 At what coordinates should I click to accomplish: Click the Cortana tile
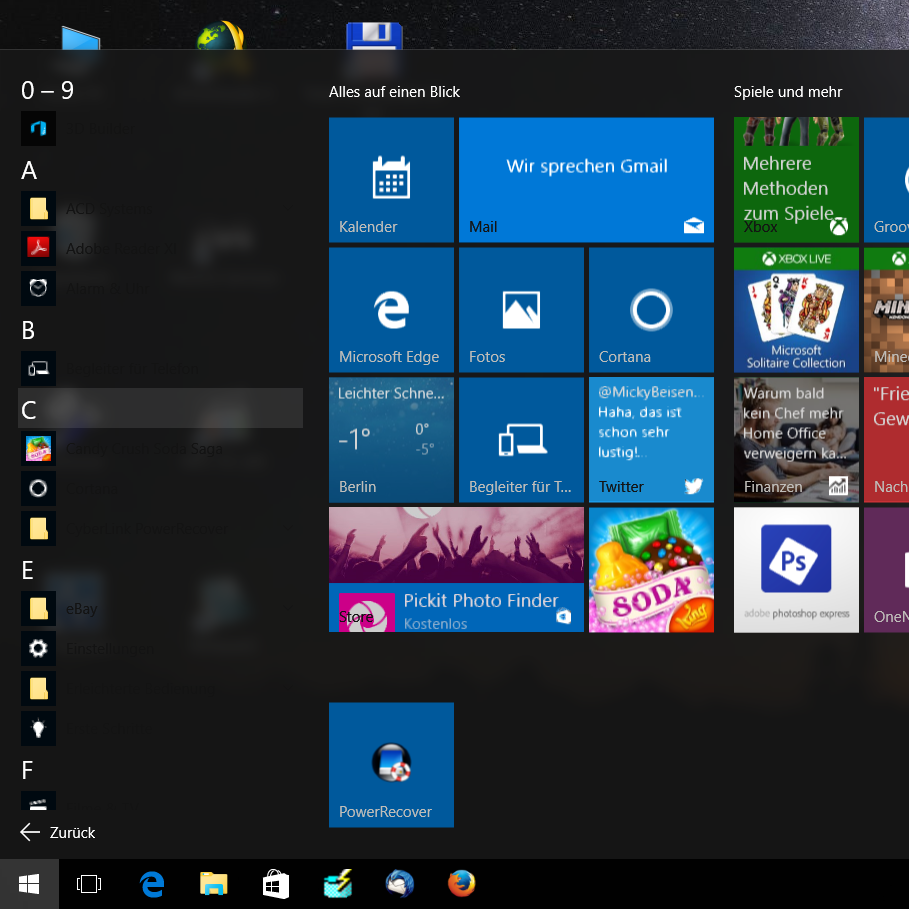(651, 310)
